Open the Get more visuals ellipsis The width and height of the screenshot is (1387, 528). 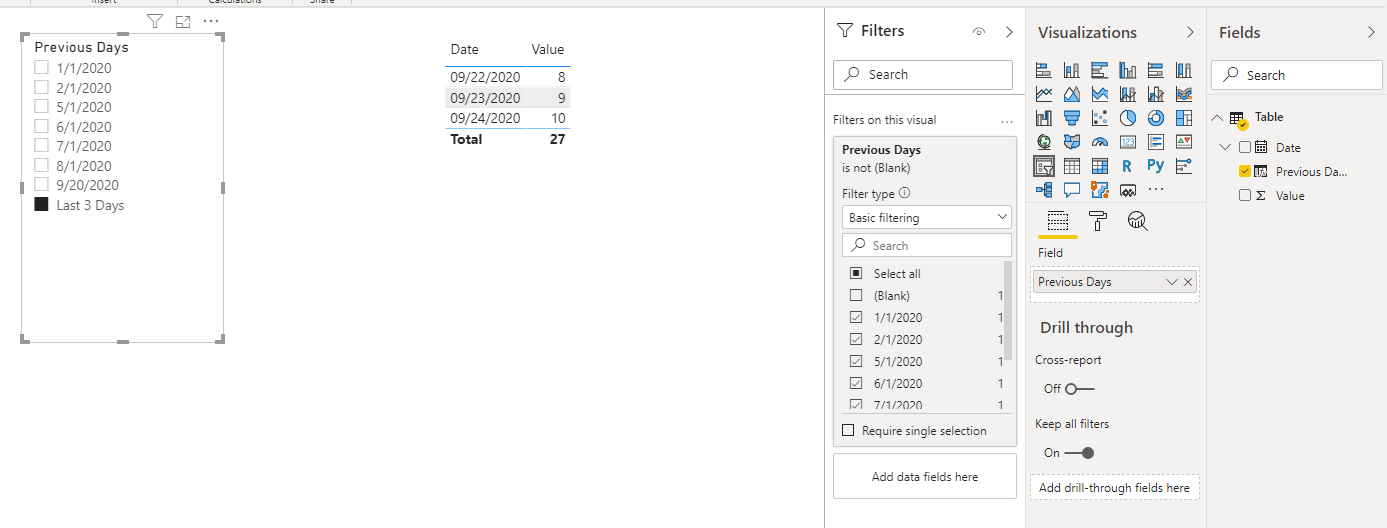pyautogui.click(x=1156, y=189)
